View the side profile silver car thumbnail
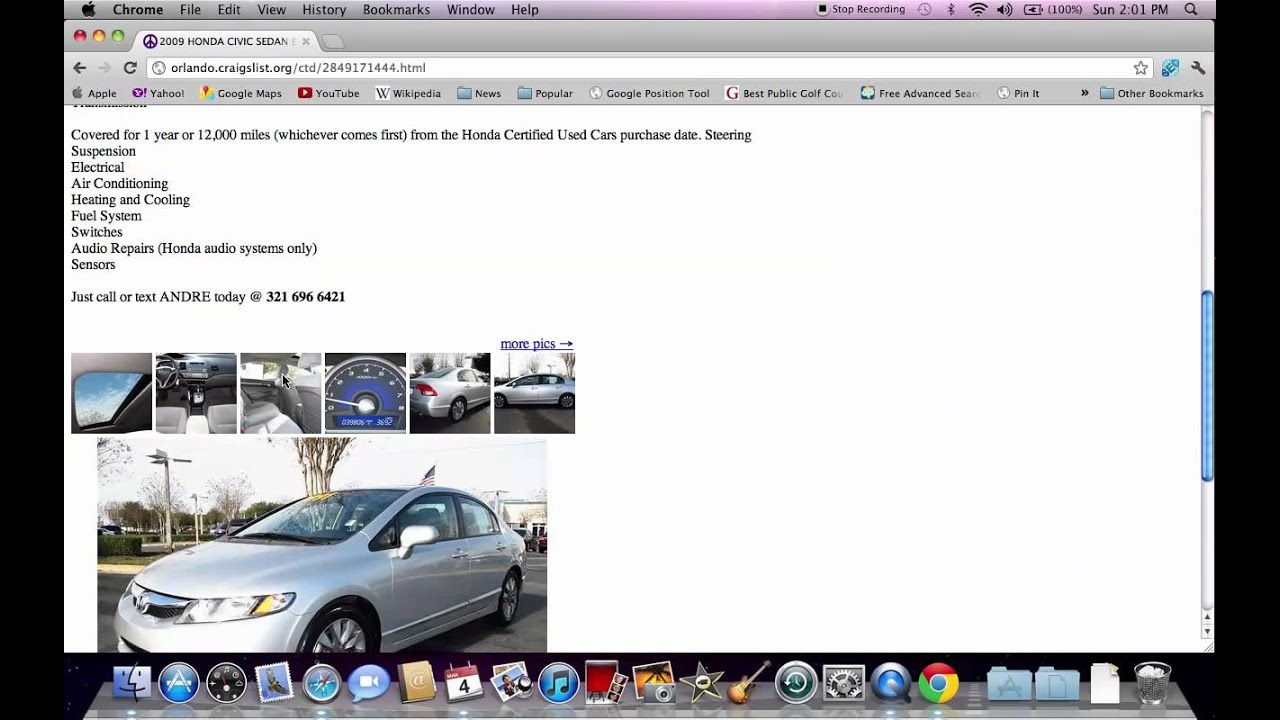This screenshot has width=1280, height=720. 534,393
